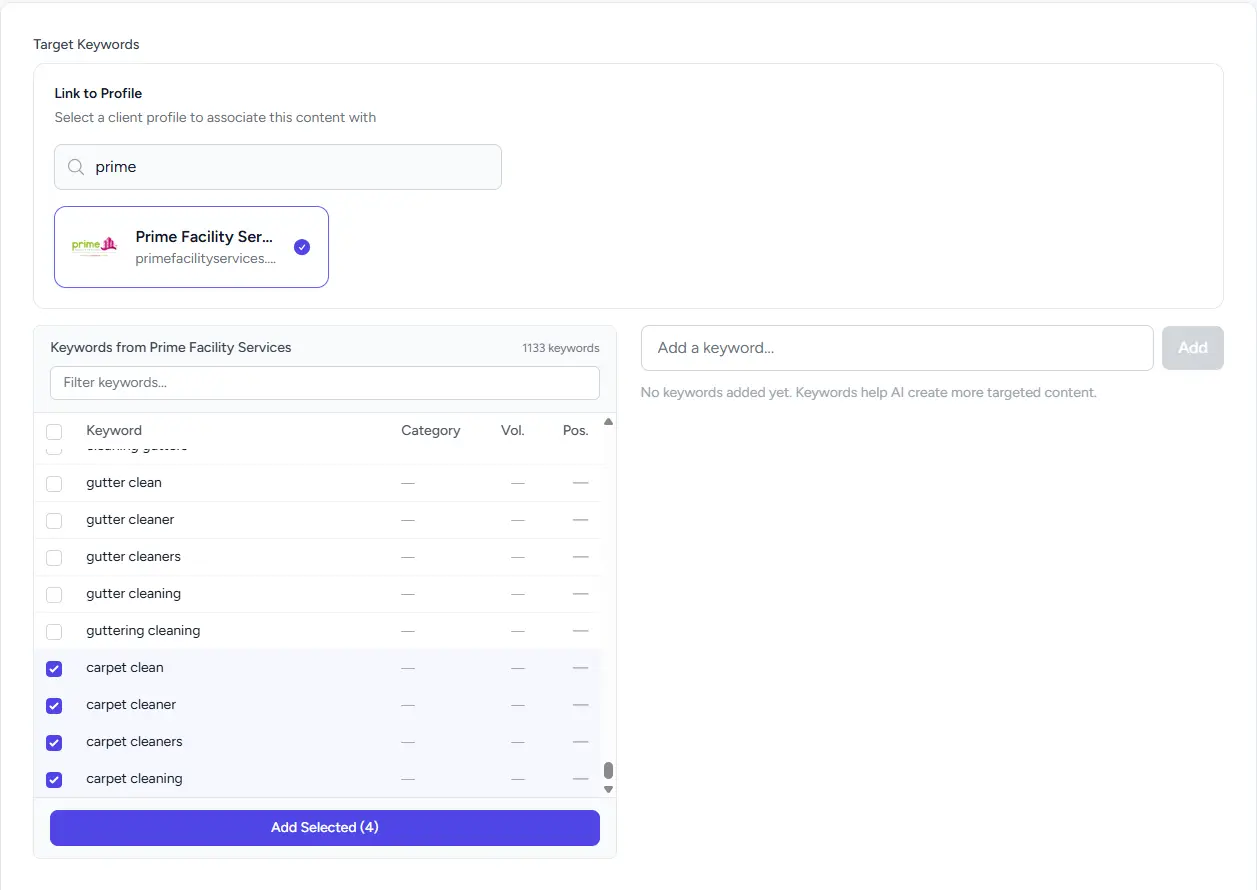This screenshot has width=1257, height=890.
Task: Check the 'gutter cleaners' keyword checkbox
Action: [x=54, y=558]
